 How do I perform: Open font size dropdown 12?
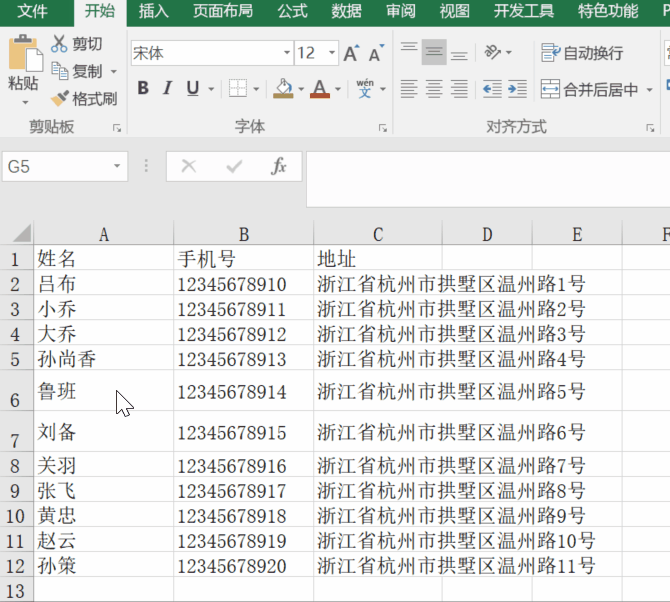tap(332, 53)
